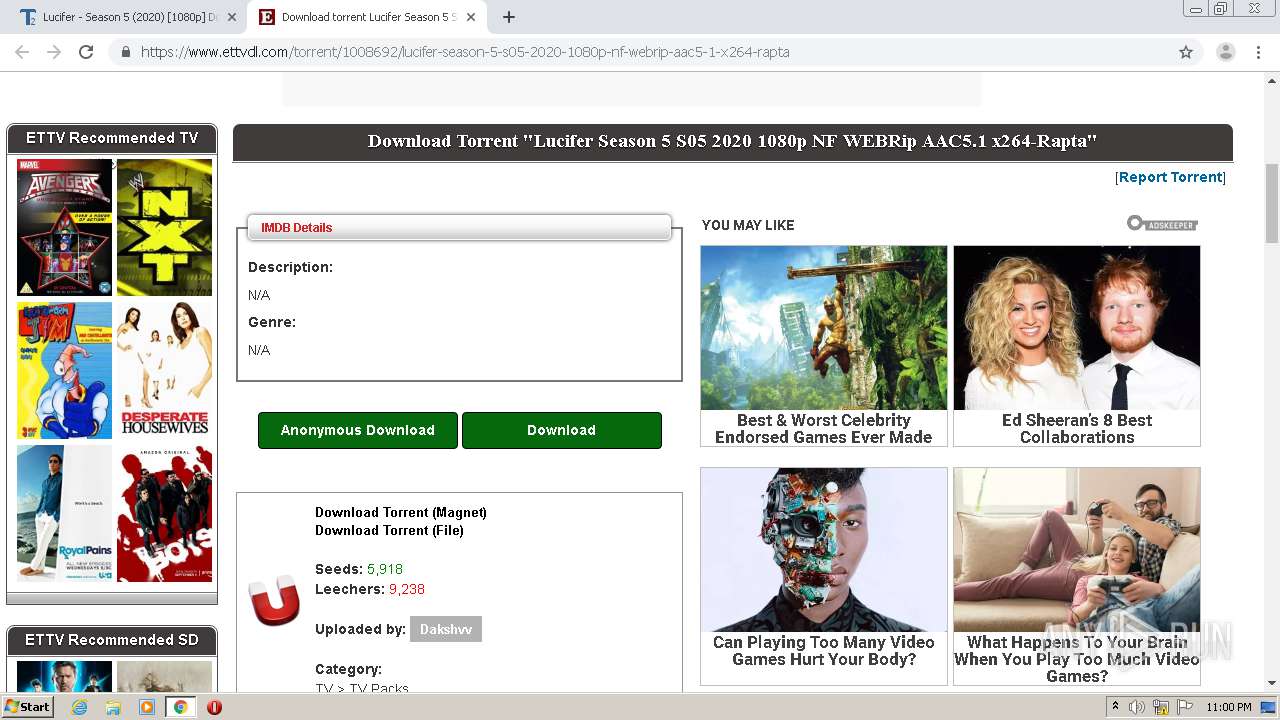
Task: Click 'Can Playing Too Many Video Games' caption
Action: coord(824,650)
